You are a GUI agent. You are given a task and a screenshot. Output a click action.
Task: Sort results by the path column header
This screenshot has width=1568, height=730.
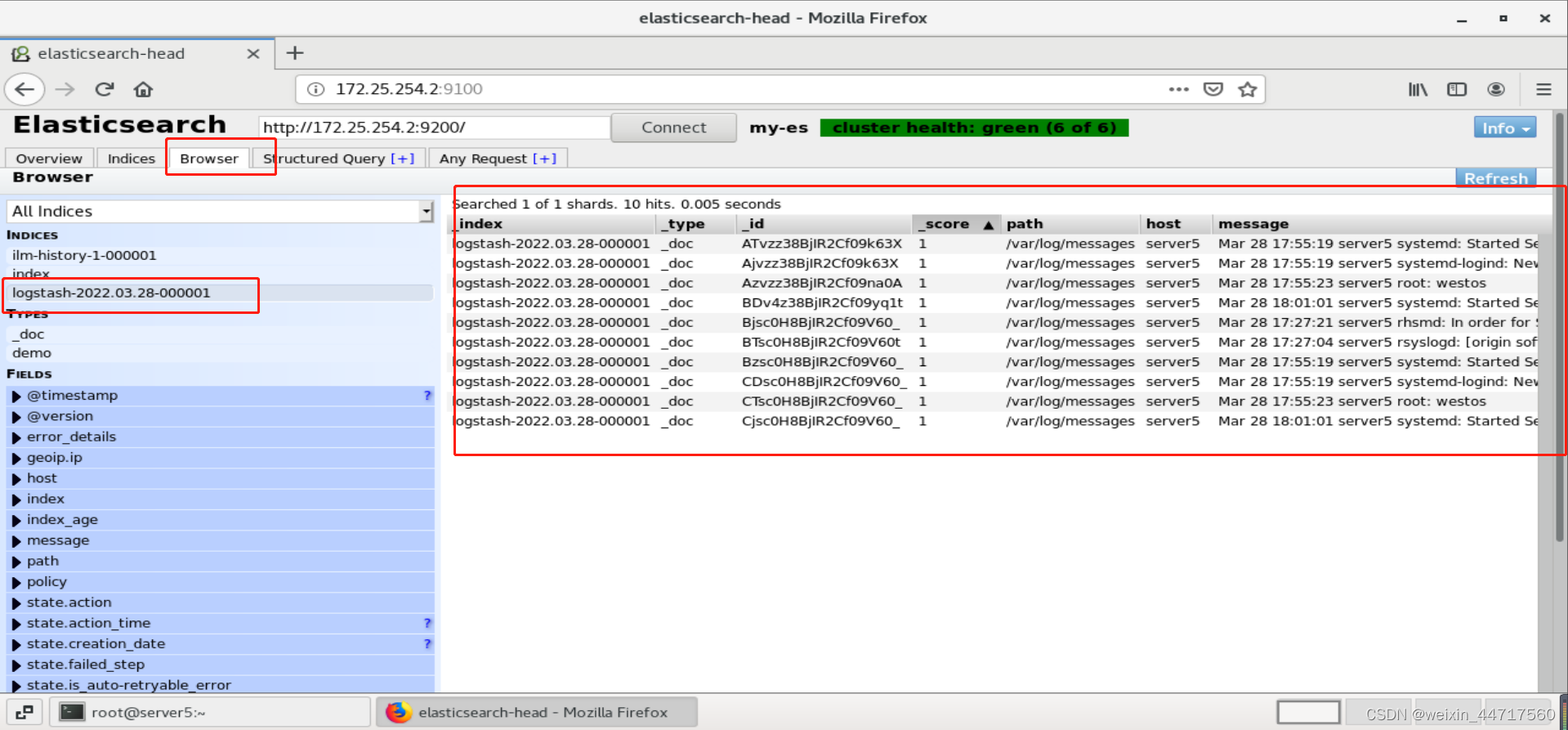(x=1070, y=224)
